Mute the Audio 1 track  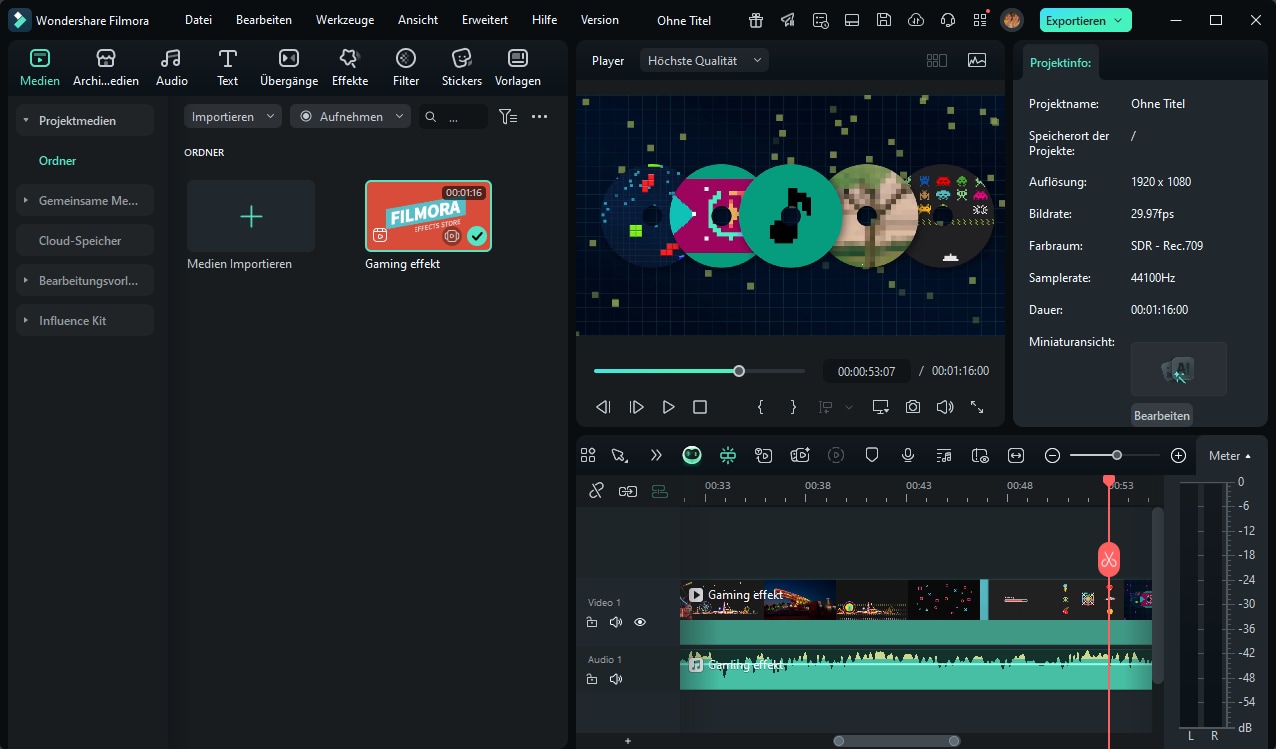(616, 679)
